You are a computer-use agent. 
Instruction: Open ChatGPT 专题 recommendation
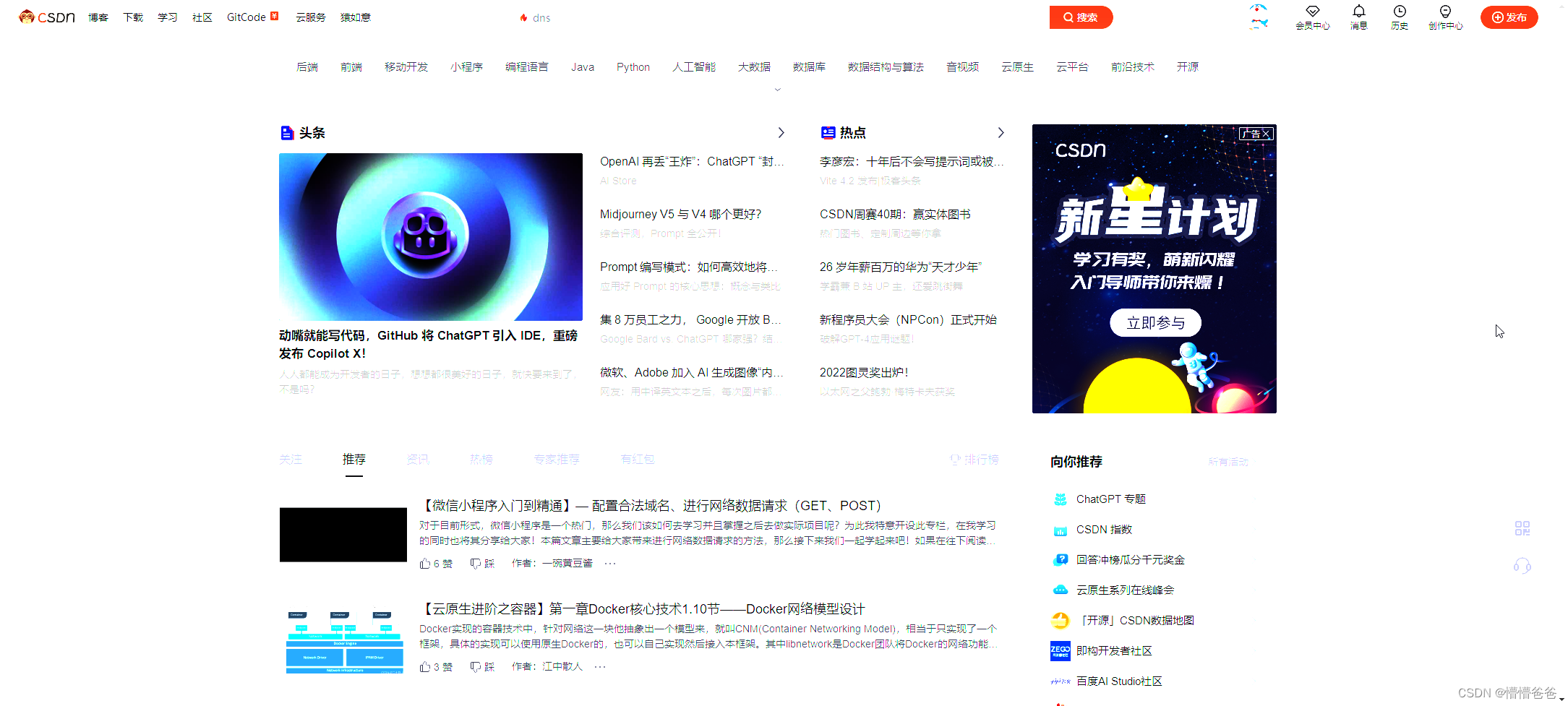coord(1111,499)
